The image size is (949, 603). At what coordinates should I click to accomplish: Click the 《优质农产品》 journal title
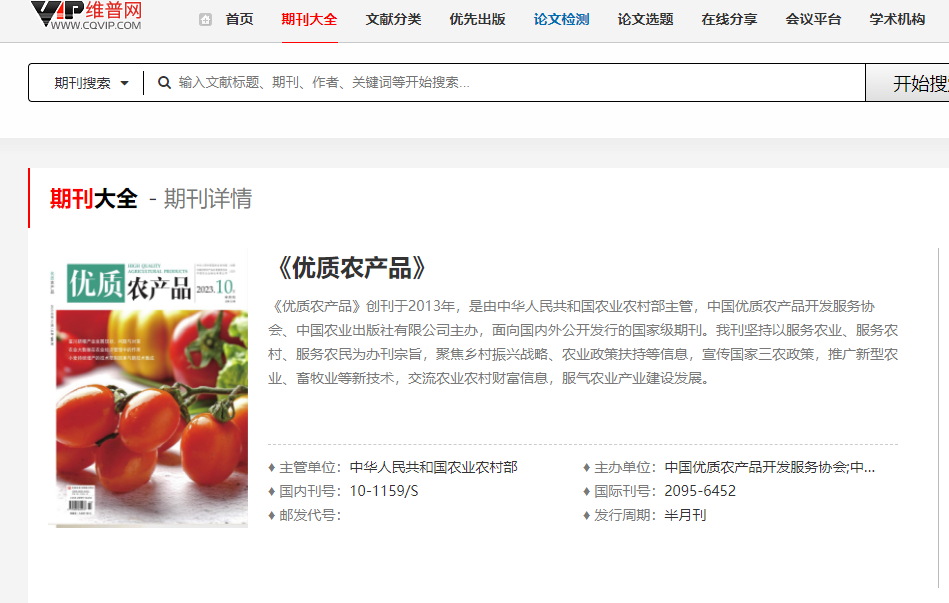pyautogui.click(x=350, y=268)
